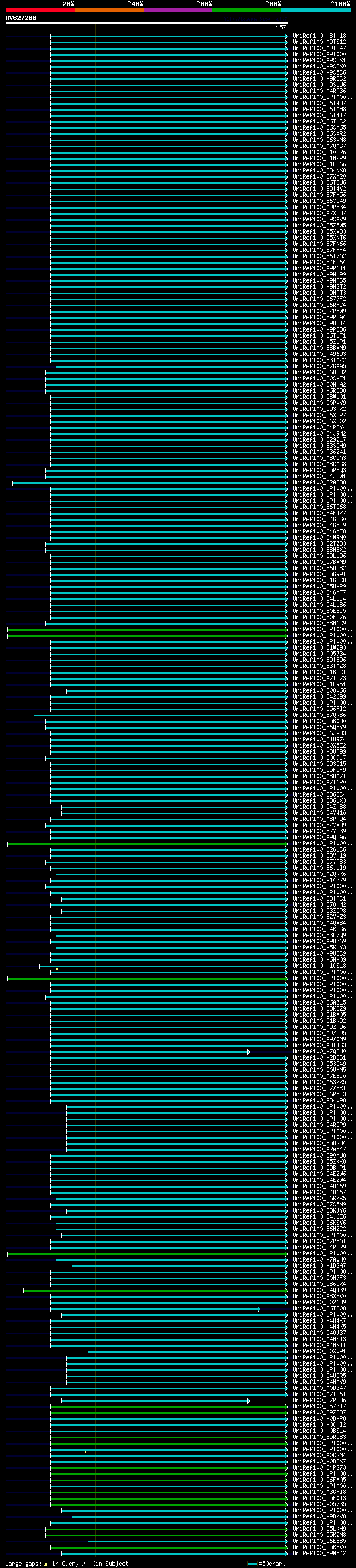Select hit label UniRef100_A7TL61
Image resolution: width=356 pixels, height=1568 pixels.
[x=319, y=1394]
